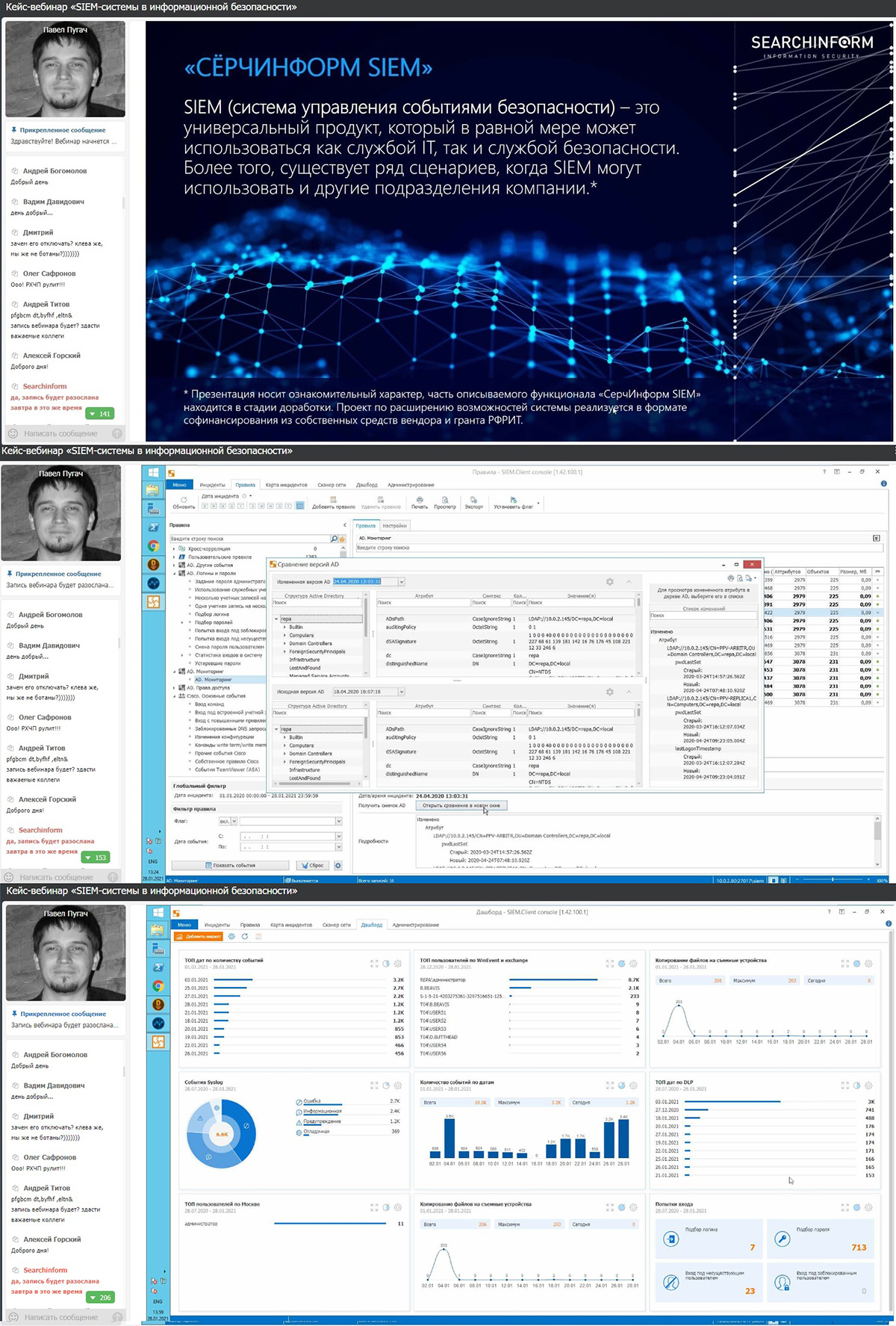Click the Введите строку поиска field above rules tree
896x1326 pixels.
[x=250, y=539]
